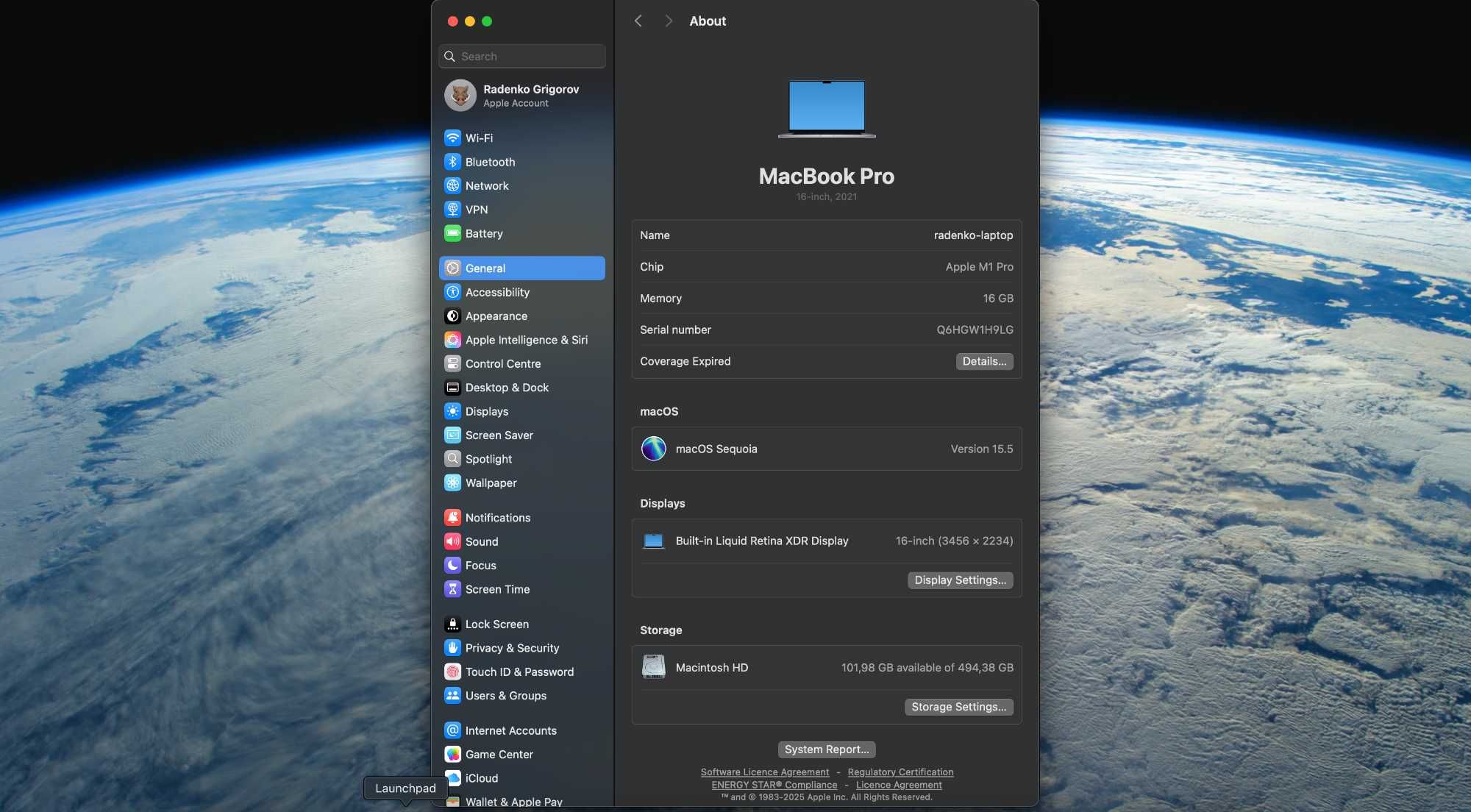Viewport: 1471px width, 812px height.
Task: Open Wi-Fi settings in sidebar
Action: coord(521,138)
